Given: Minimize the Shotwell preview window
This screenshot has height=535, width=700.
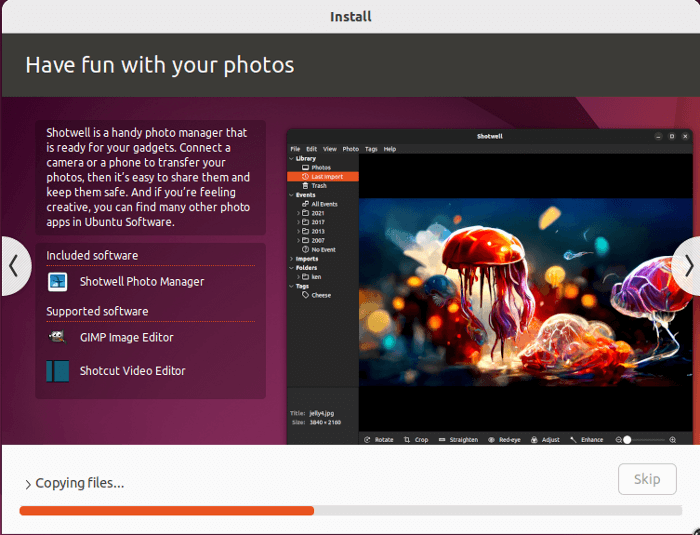Looking at the screenshot, I should pyautogui.click(x=658, y=137).
